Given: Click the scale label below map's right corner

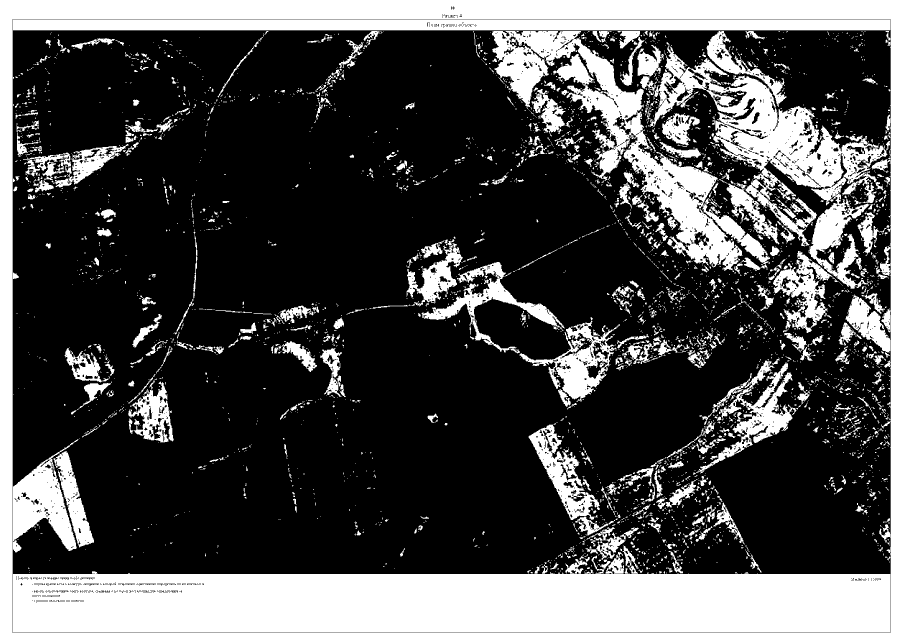Looking at the screenshot, I should (x=865, y=579).
